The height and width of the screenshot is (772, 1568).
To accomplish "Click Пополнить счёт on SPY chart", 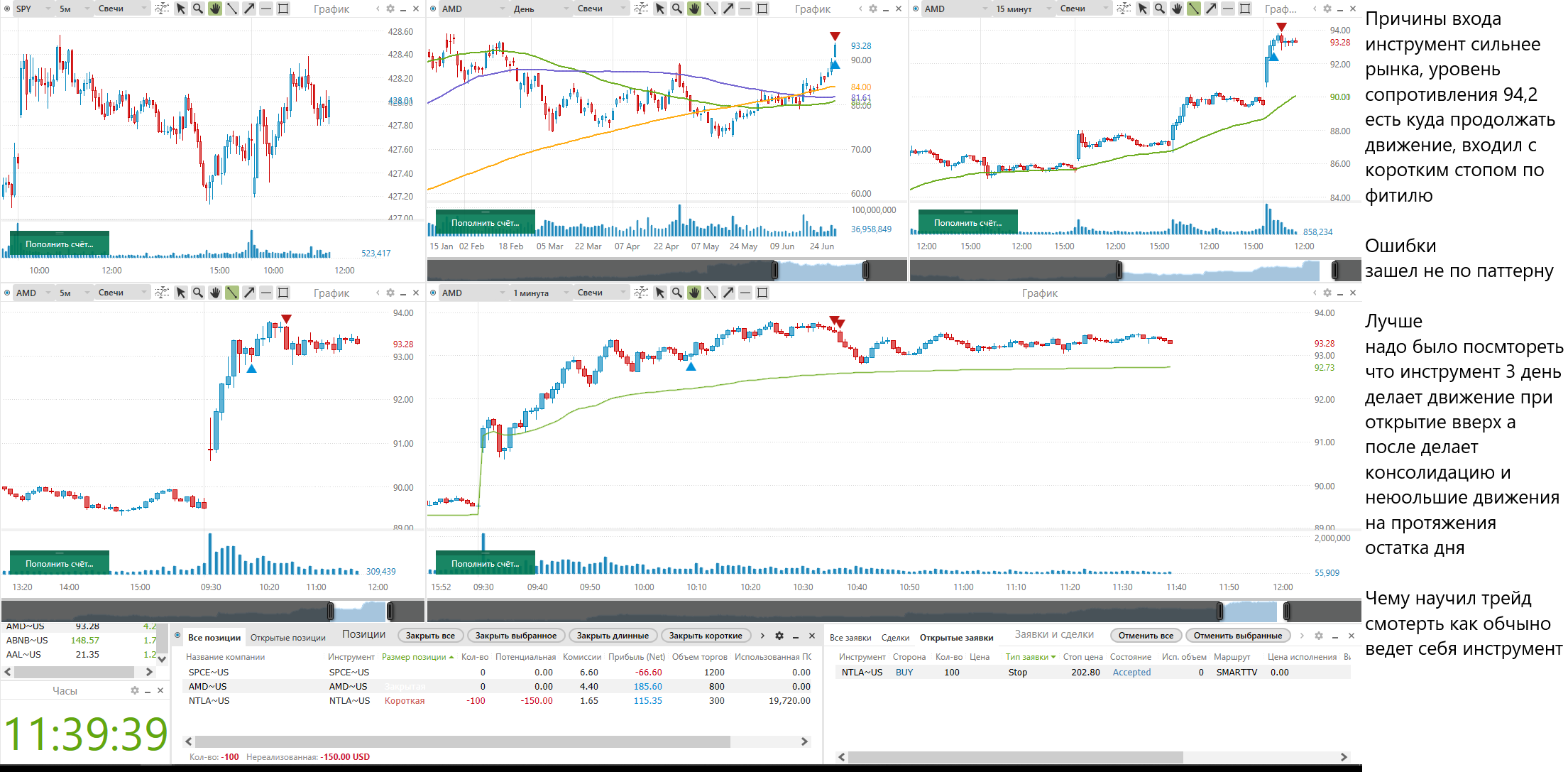I will (x=60, y=244).
